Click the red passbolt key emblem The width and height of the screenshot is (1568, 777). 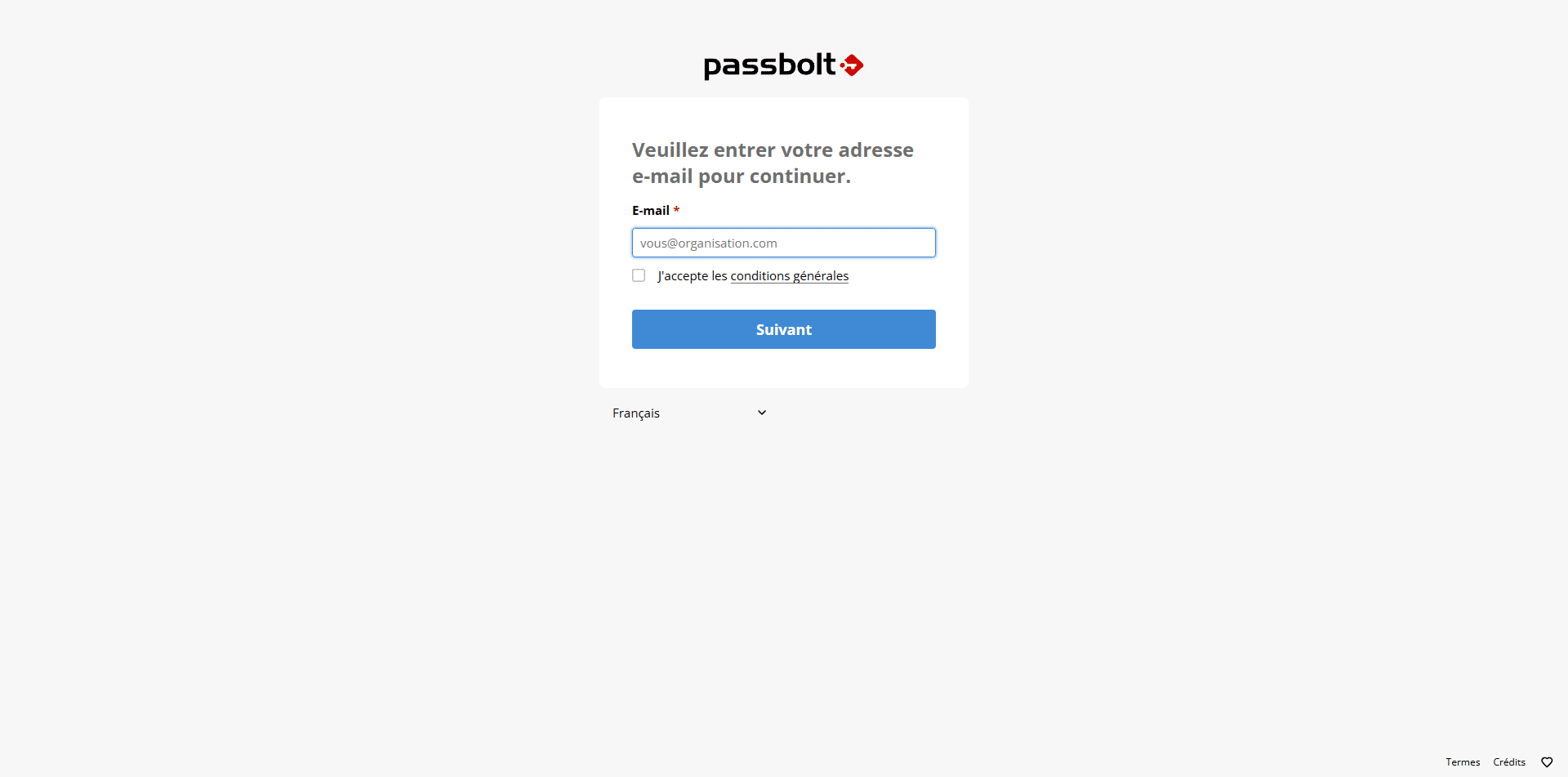[x=852, y=65]
